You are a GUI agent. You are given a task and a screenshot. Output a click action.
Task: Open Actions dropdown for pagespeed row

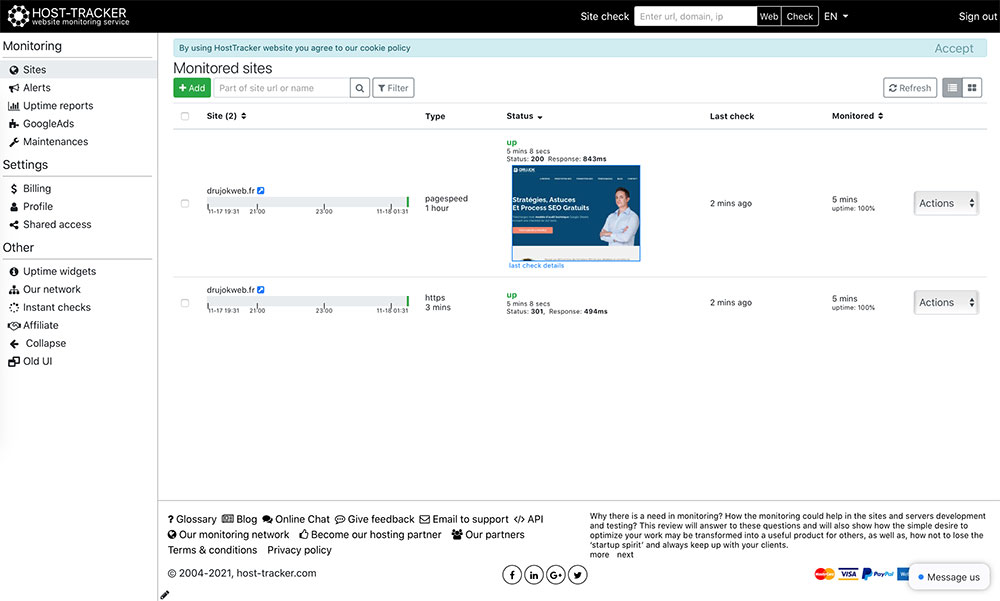coord(946,203)
